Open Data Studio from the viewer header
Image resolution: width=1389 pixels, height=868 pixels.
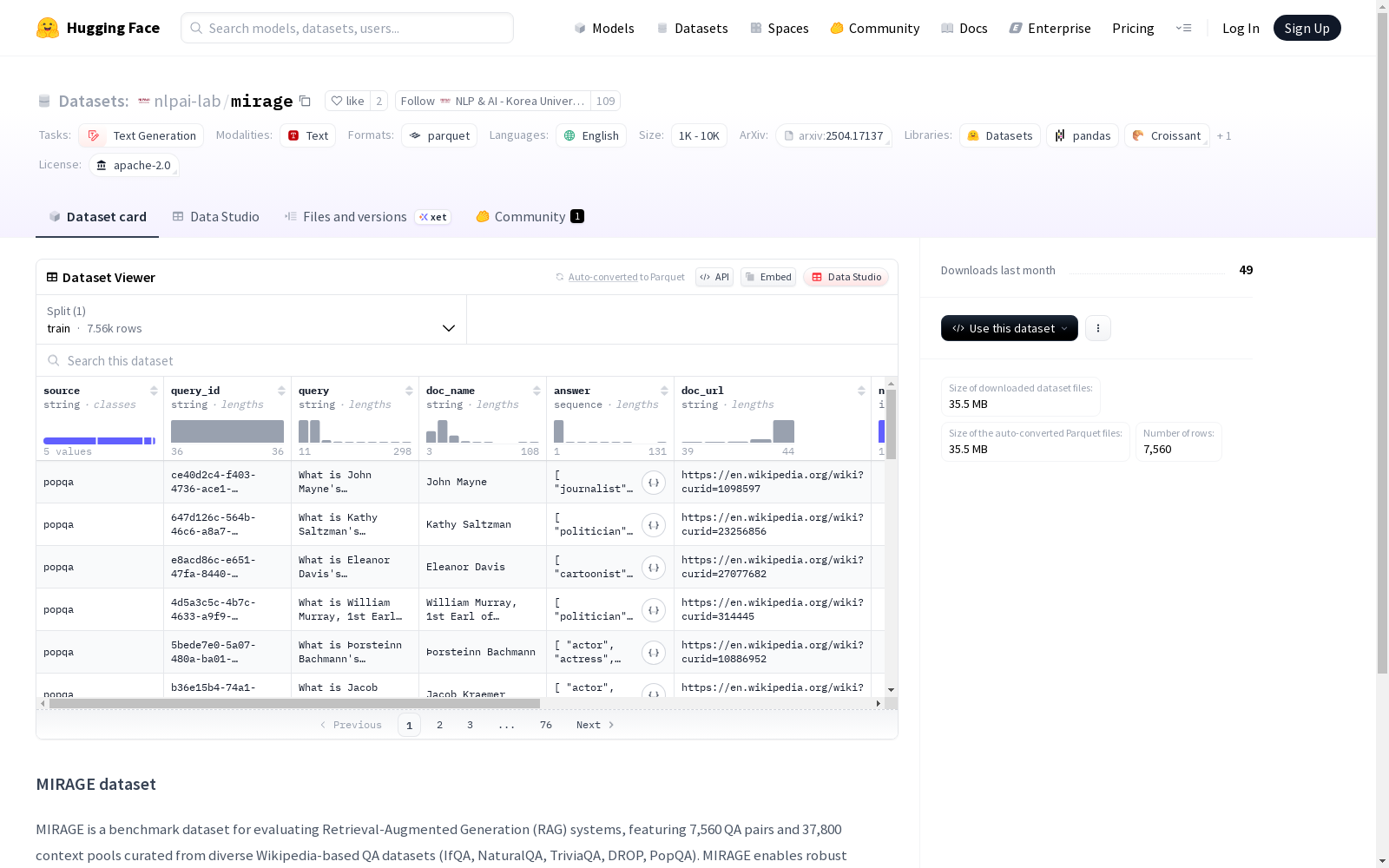point(846,277)
